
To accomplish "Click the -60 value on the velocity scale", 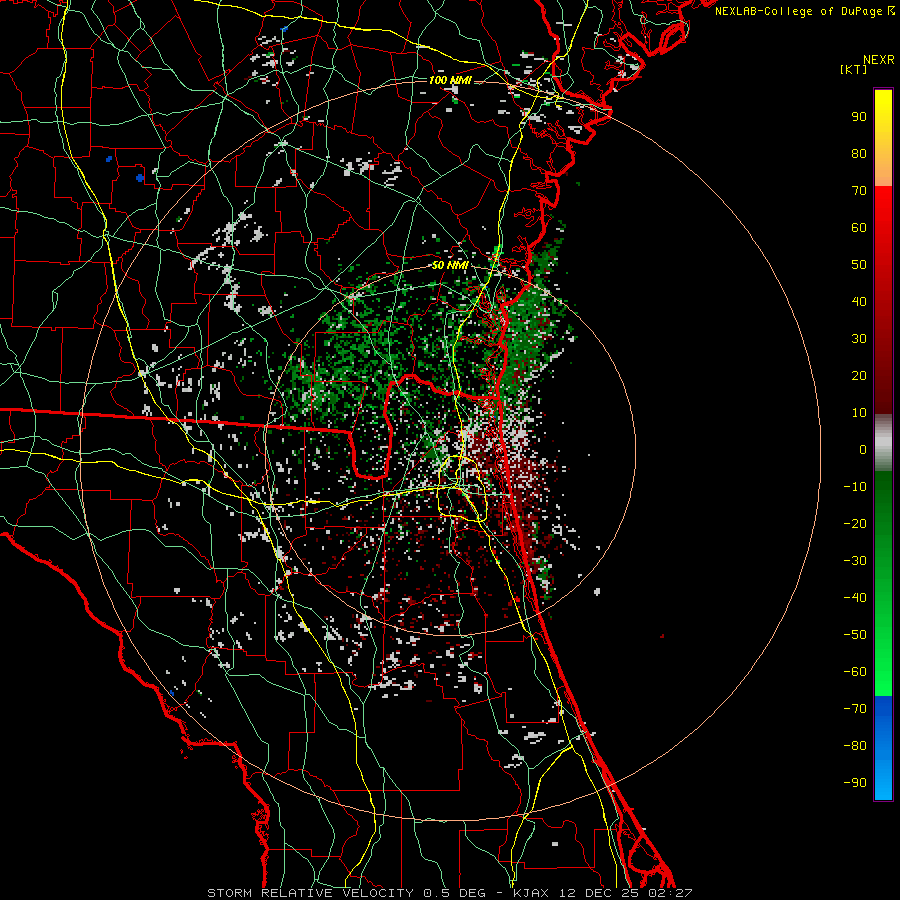I will click(x=855, y=672).
